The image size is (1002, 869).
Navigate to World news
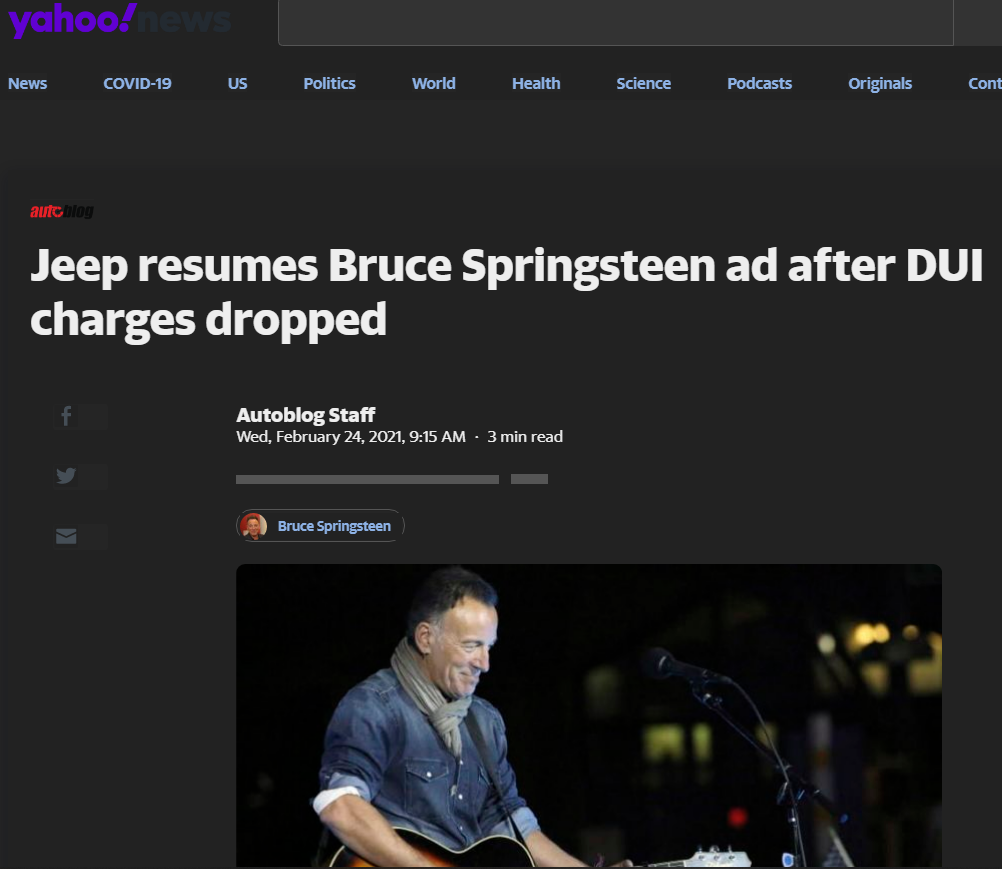(x=433, y=84)
